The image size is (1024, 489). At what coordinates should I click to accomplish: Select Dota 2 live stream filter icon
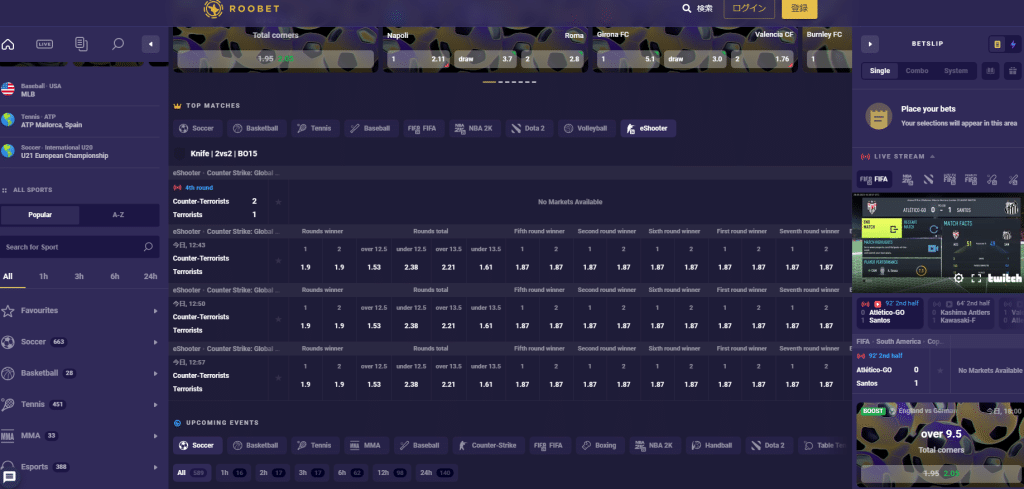pos(928,179)
